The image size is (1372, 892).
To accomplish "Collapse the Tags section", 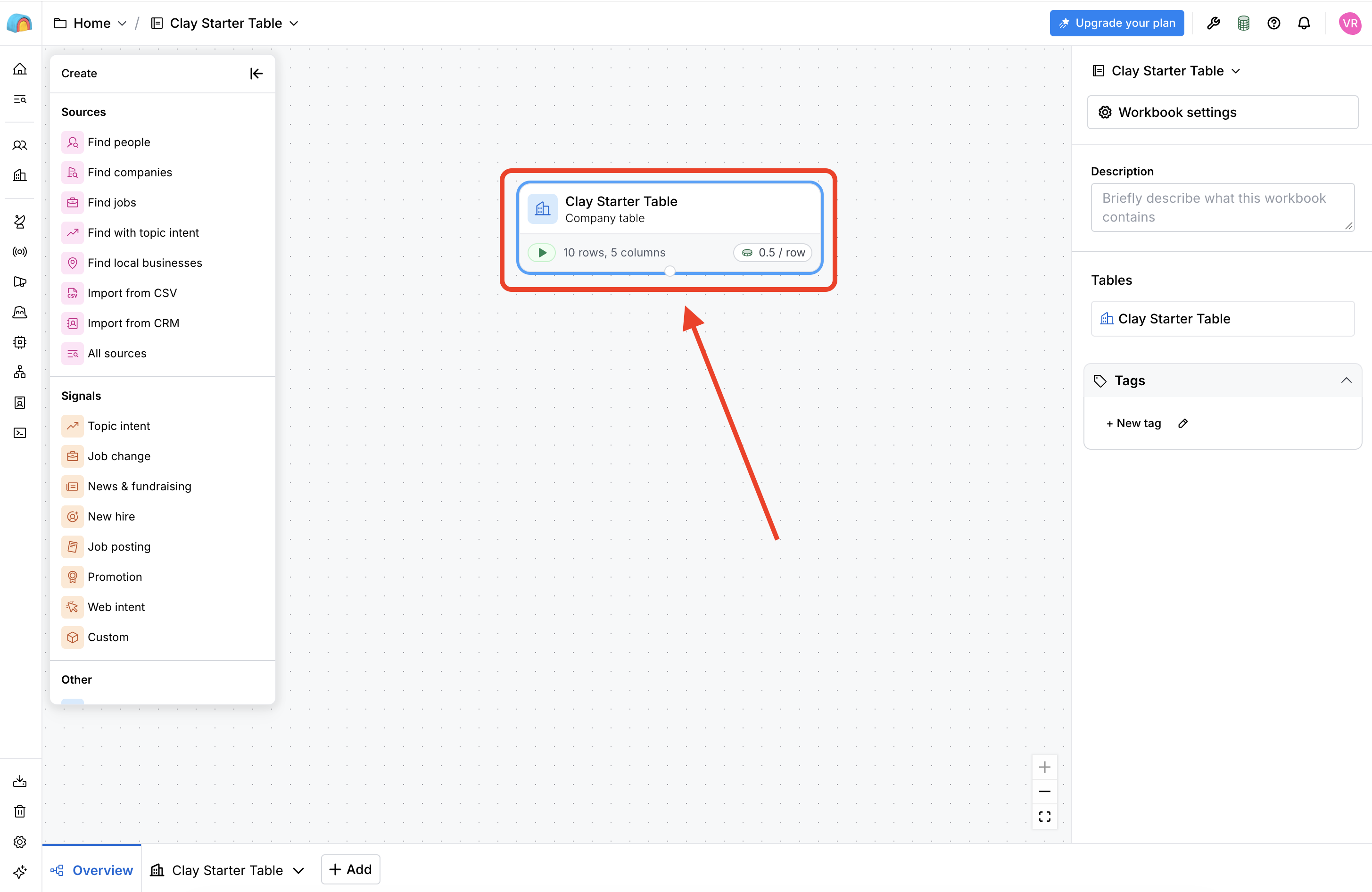I will [1346, 380].
